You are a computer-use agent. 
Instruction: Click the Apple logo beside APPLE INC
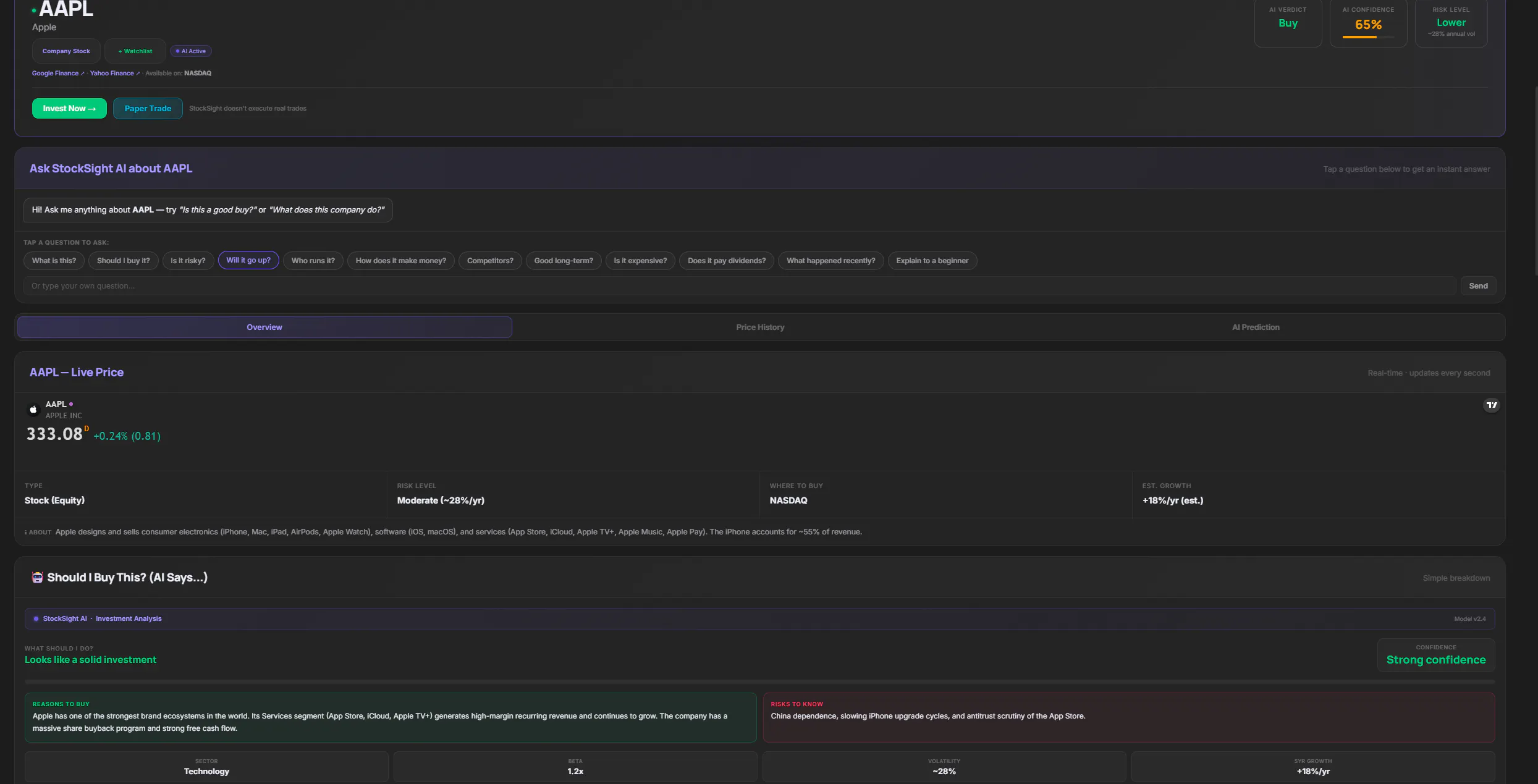pos(33,410)
